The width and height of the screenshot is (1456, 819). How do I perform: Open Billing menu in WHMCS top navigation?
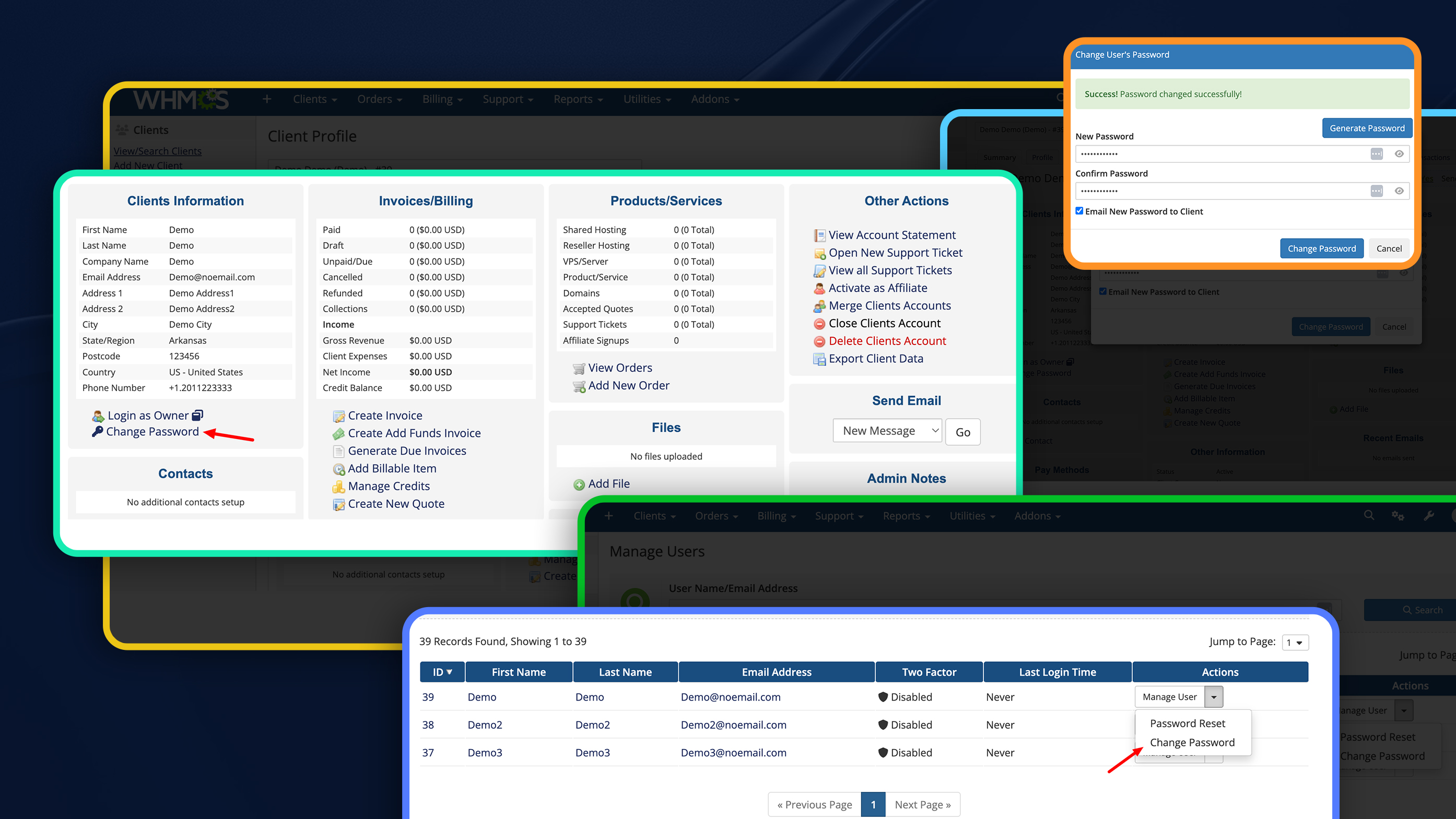[442, 99]
